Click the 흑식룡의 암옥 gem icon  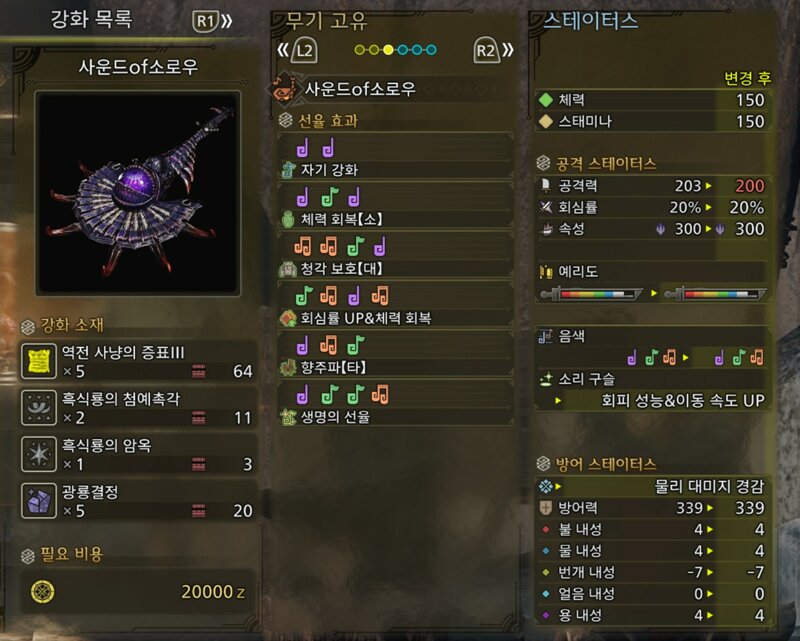[39, 454]
